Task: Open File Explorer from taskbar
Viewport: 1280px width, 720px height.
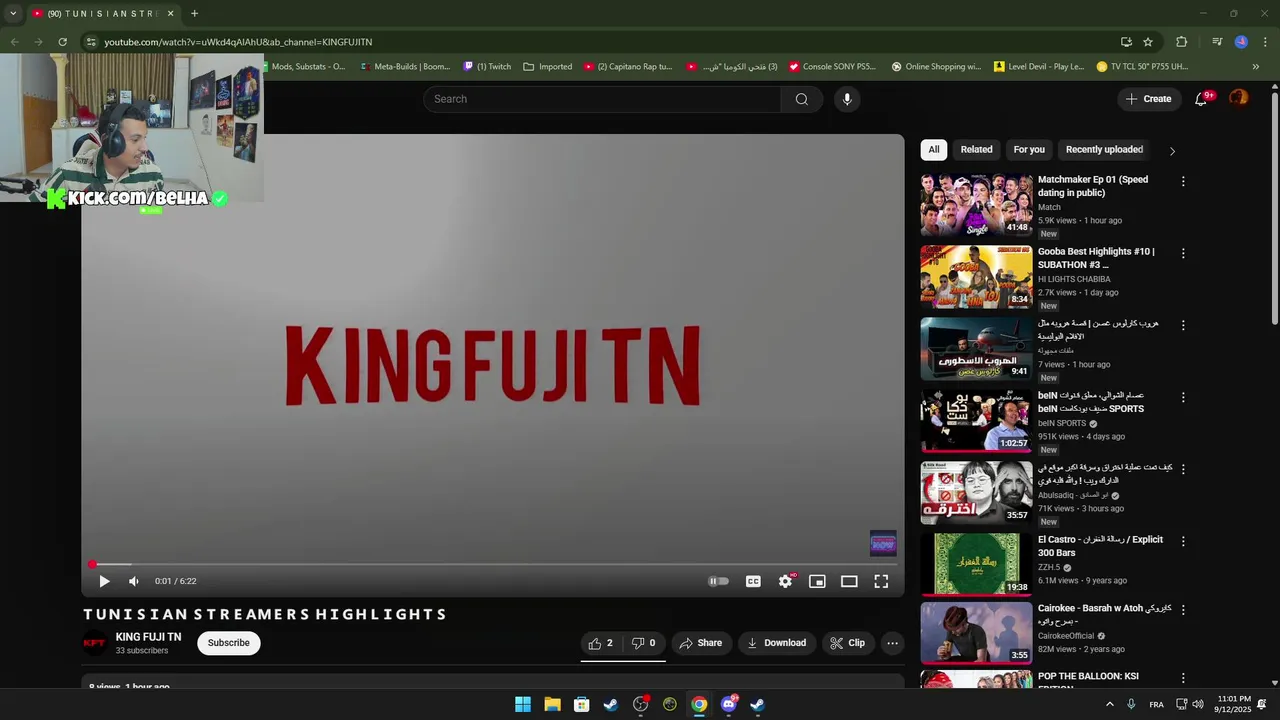Action: (552, 704)
